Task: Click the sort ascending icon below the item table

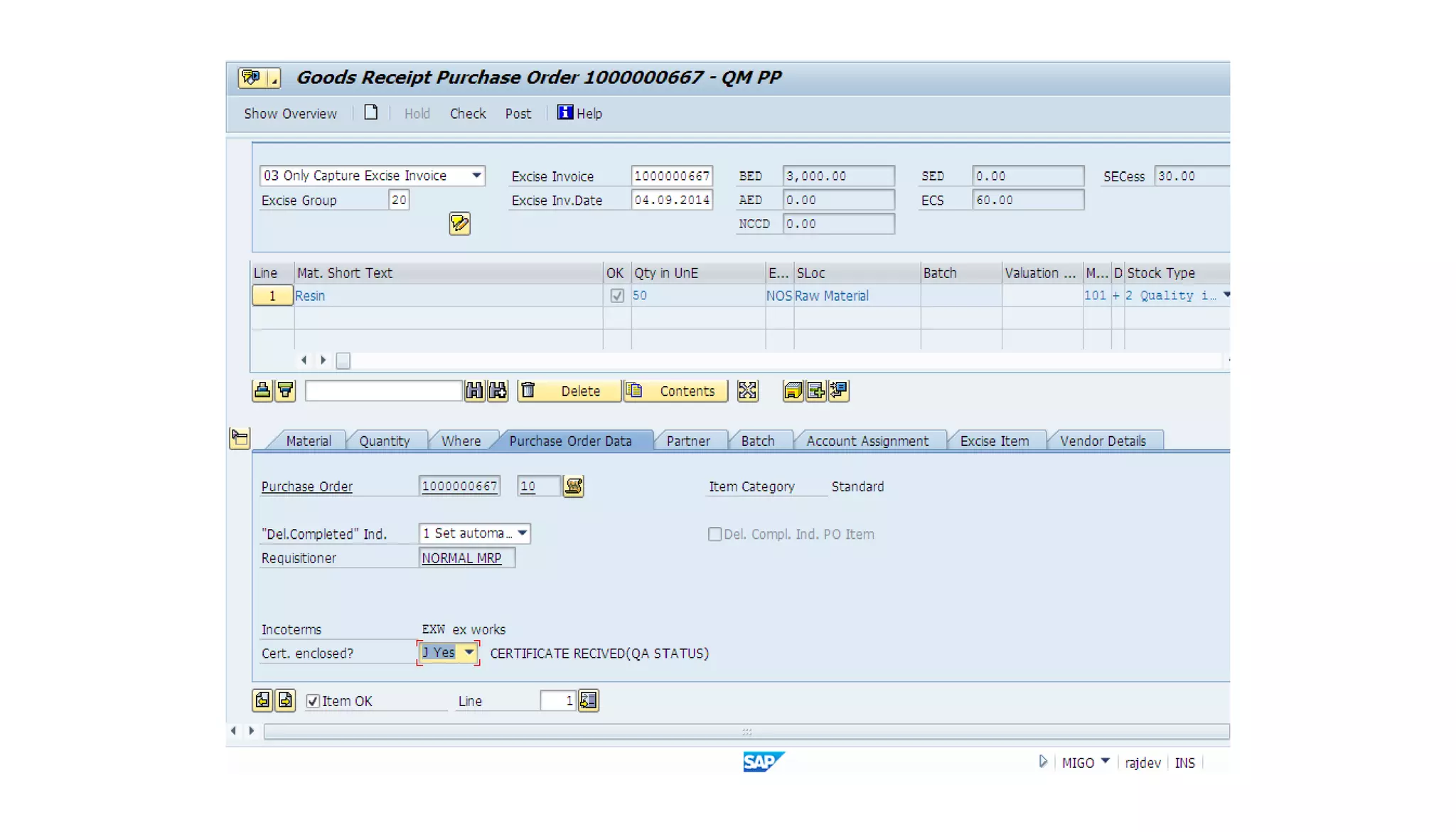Action: pyautogui.click(x=262, y=390)
